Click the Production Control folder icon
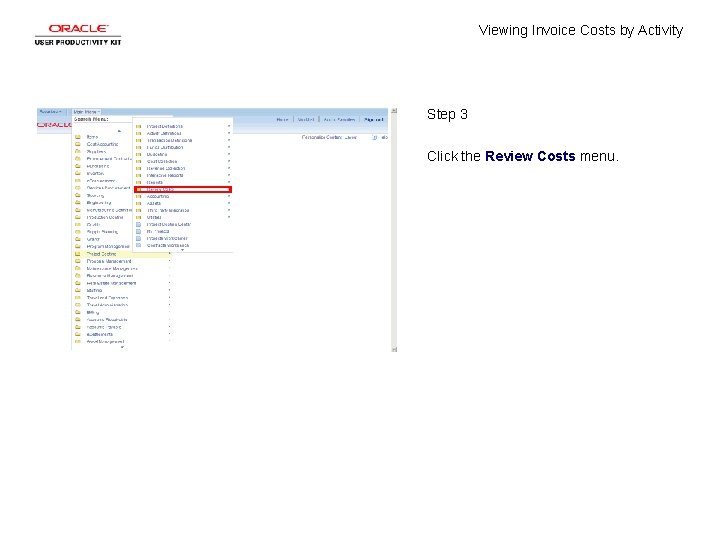This screenshot has width=720, height=540. (x=78, y=217)
